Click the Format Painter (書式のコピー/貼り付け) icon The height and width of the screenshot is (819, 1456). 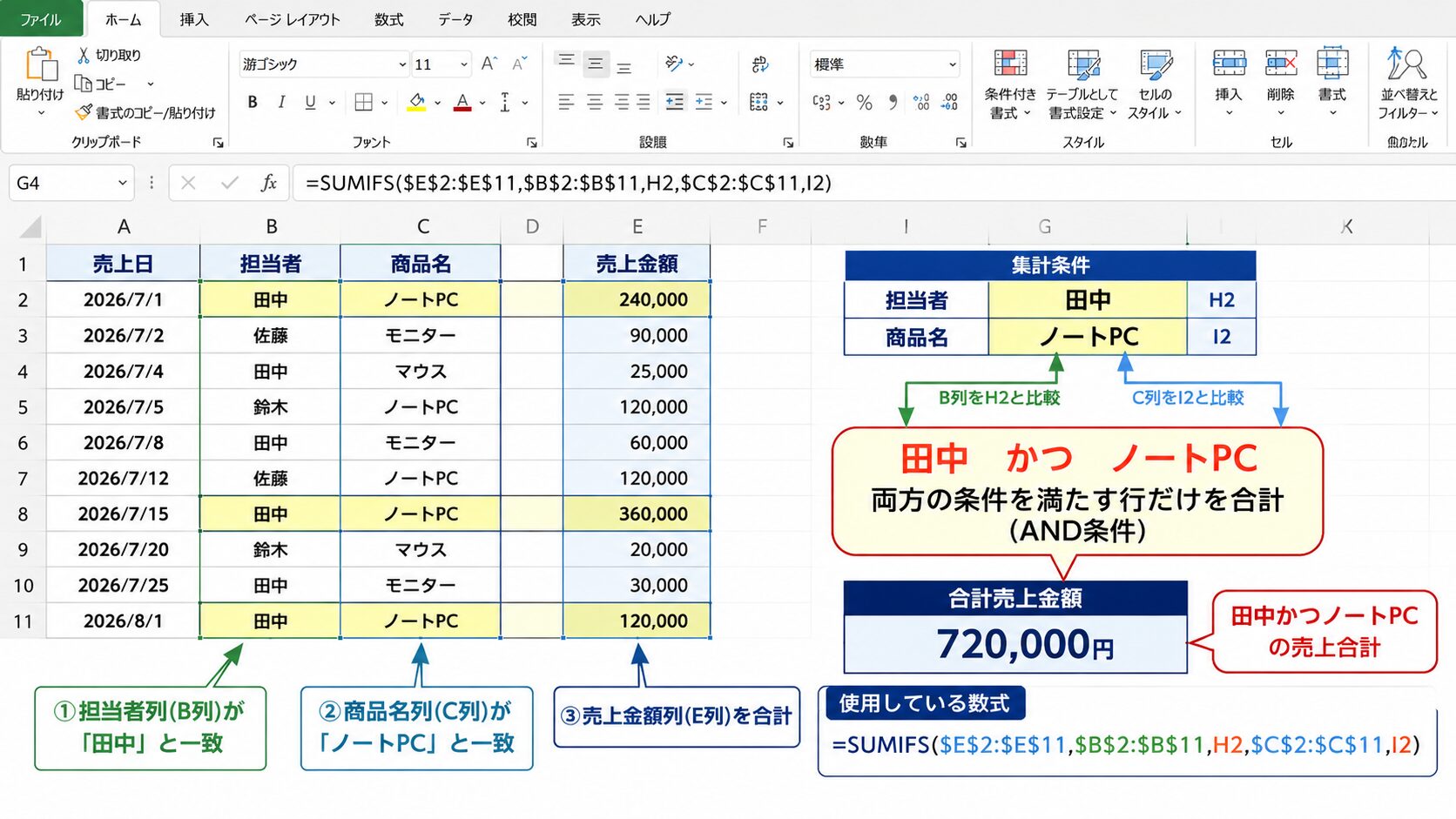click(84, 112)
